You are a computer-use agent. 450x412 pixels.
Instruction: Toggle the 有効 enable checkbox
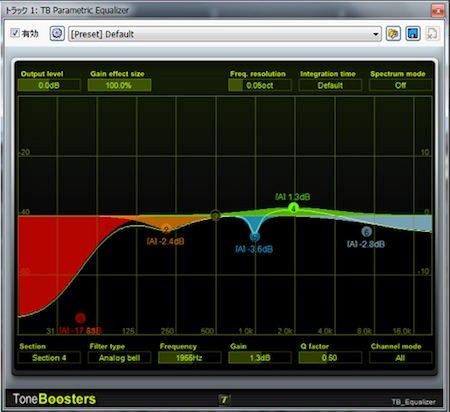15,33
